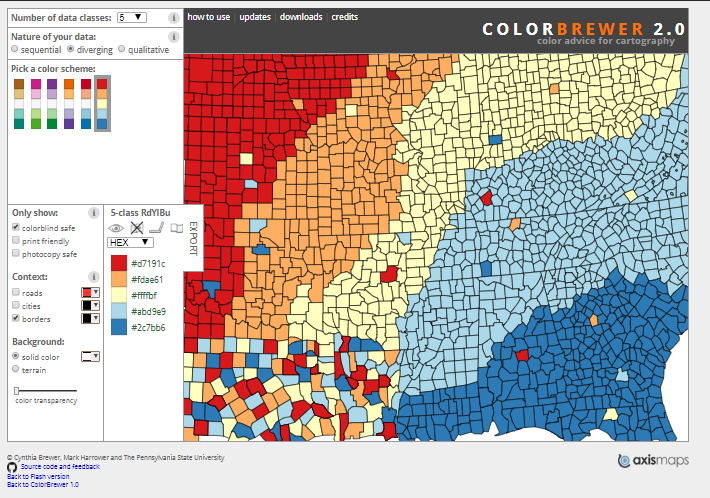Click the #abd9e9 hex value text

pos(149,312)
